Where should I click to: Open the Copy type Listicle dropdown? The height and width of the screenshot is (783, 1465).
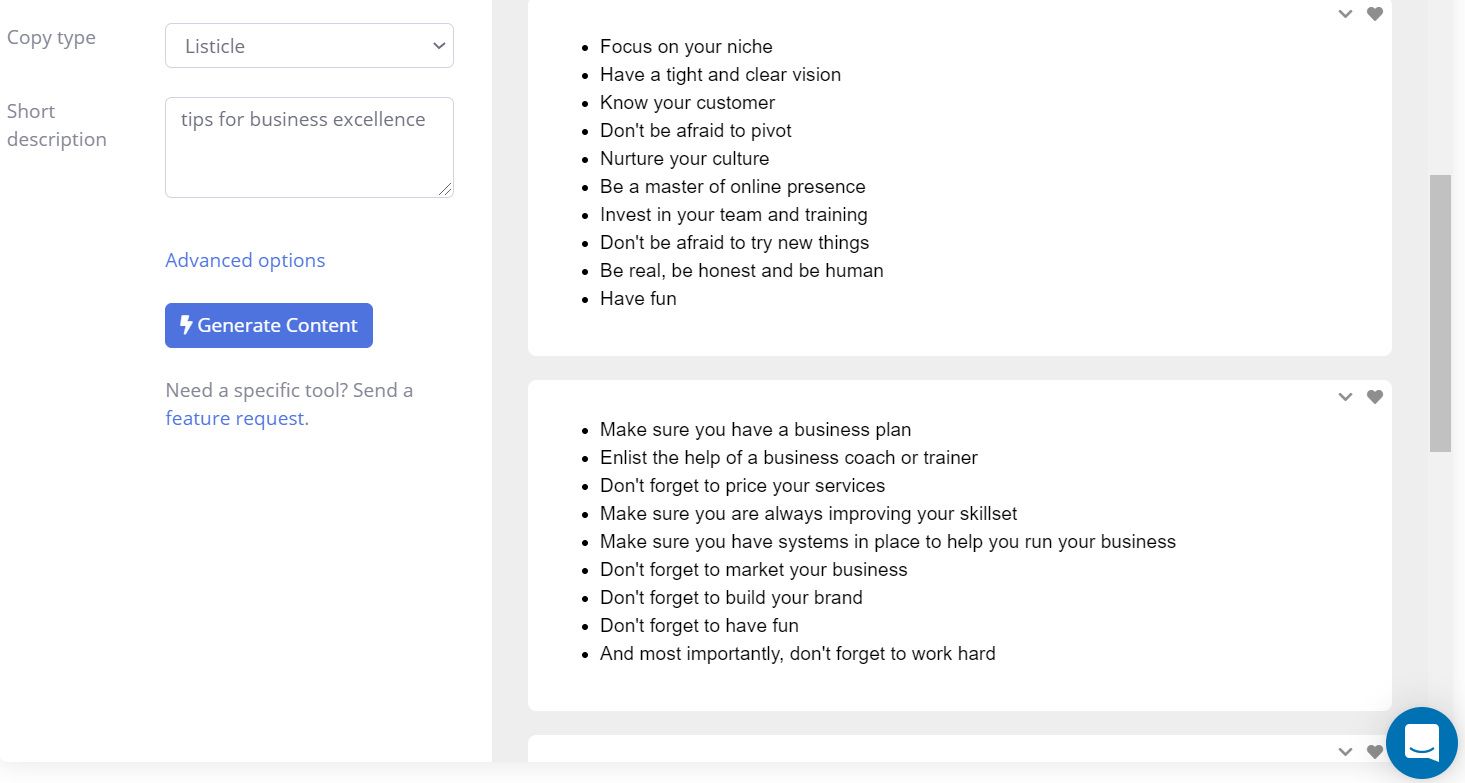(309, 46)
